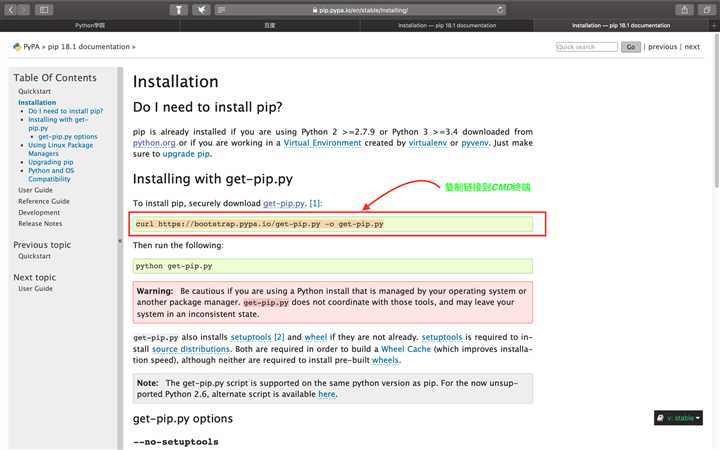Viewport: 720px width, 450px height.
Task: Open the v: stable version dropdown
Action: 678,418
